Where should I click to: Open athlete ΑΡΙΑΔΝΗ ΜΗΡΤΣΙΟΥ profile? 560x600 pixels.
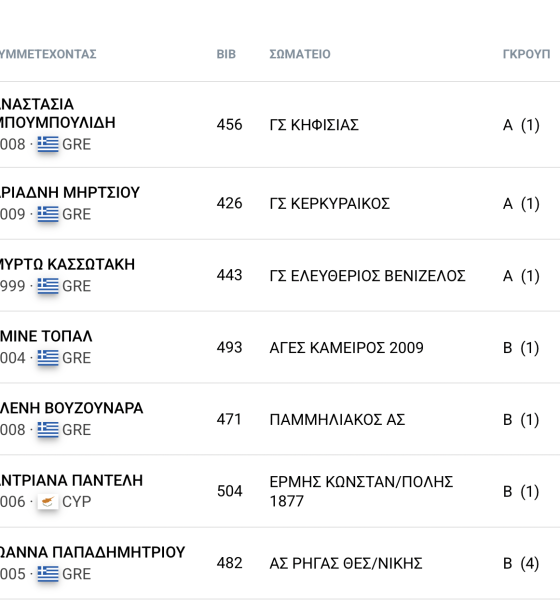pos(70,192)
